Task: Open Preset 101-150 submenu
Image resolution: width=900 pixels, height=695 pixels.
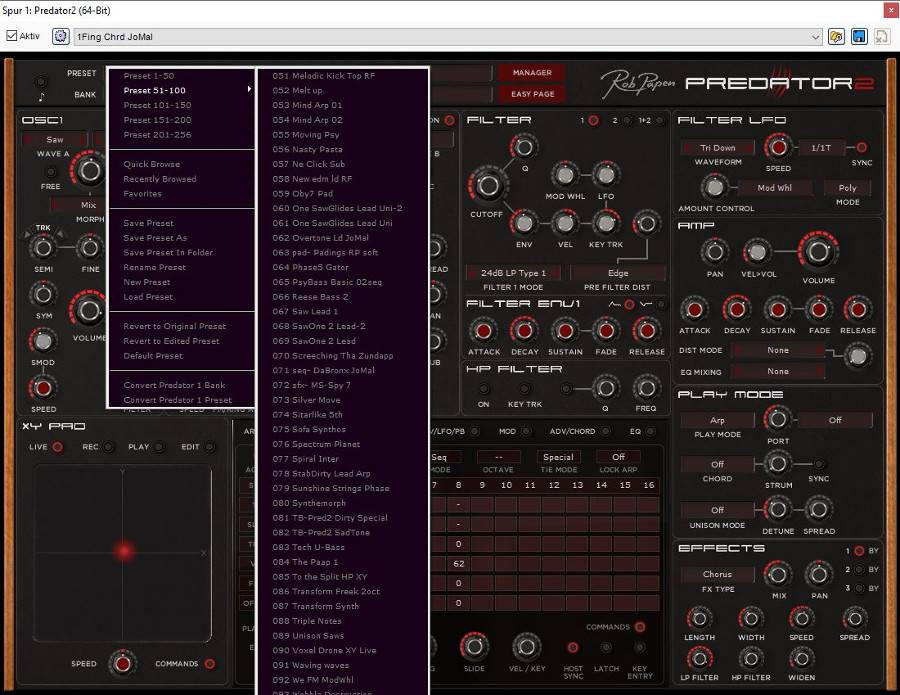Action: tap(181, 105)
